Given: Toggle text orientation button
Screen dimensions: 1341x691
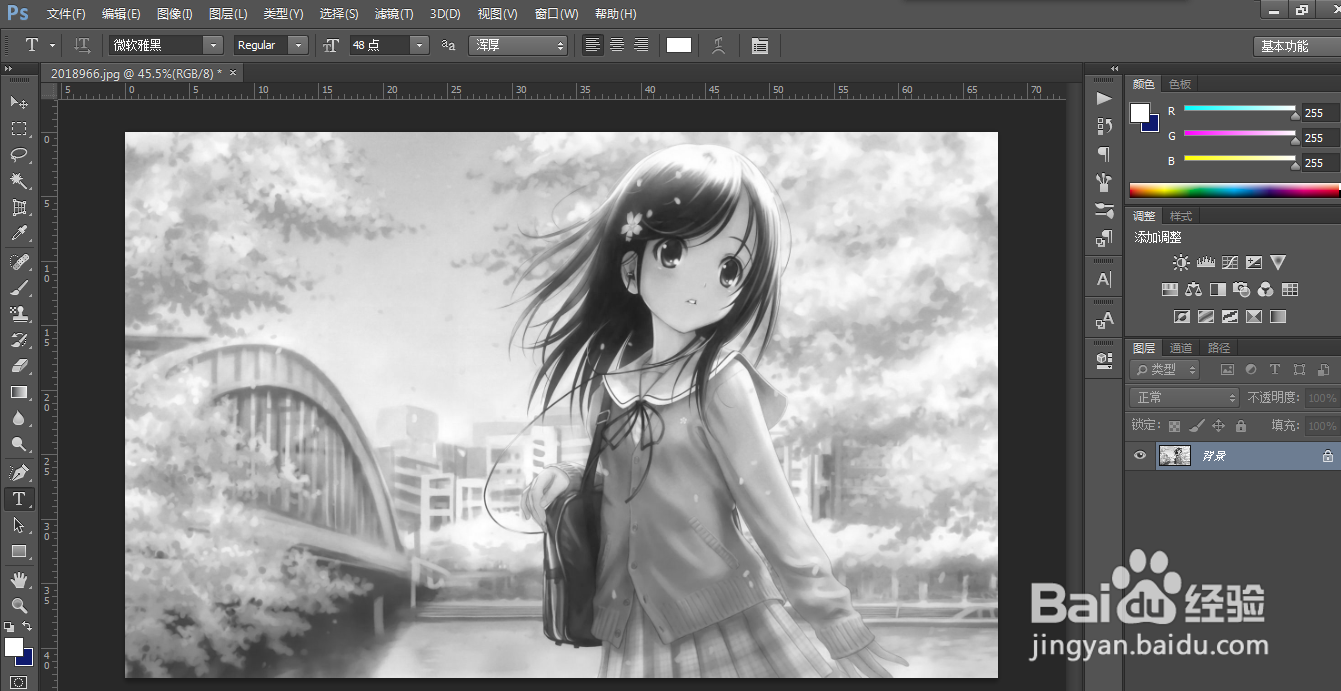Looking at the screenshot, I should click(x=83, y=45).
